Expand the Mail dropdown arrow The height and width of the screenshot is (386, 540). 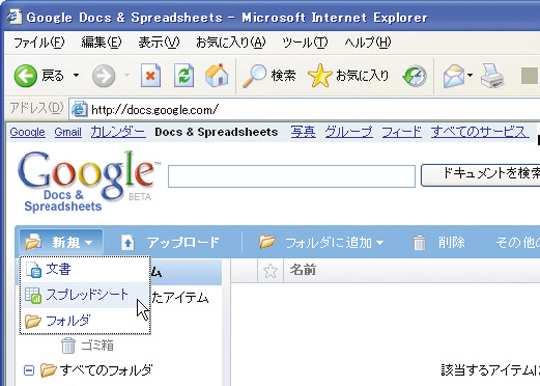[x=470, y=75]
